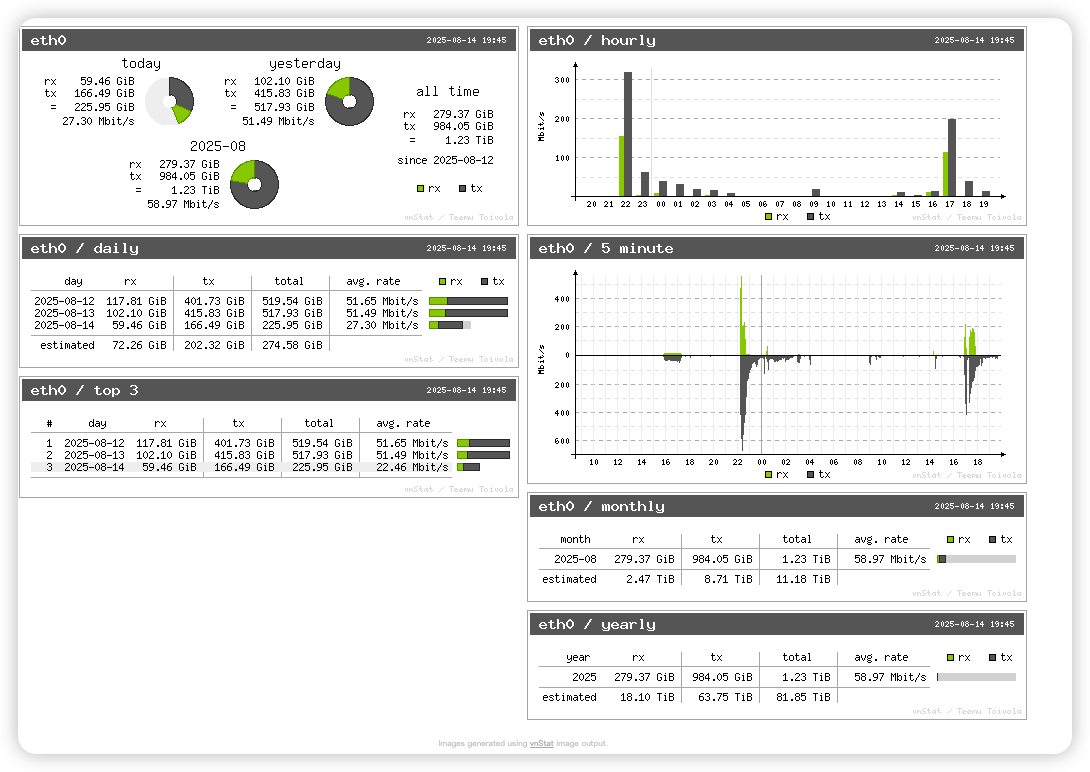The width and height of the screenshot is (1090, 772).
Task: Click the "yesterday" traffic pie chart
Action: [x=349, y=101]
